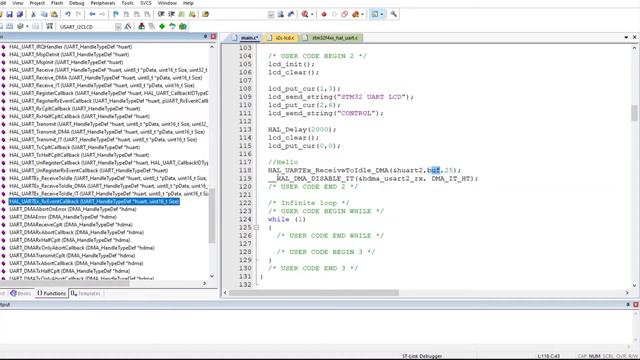Collapse the while loop fold at line 125
The width and height of the screenshot is (640, 360).
[x=256, y=227]
